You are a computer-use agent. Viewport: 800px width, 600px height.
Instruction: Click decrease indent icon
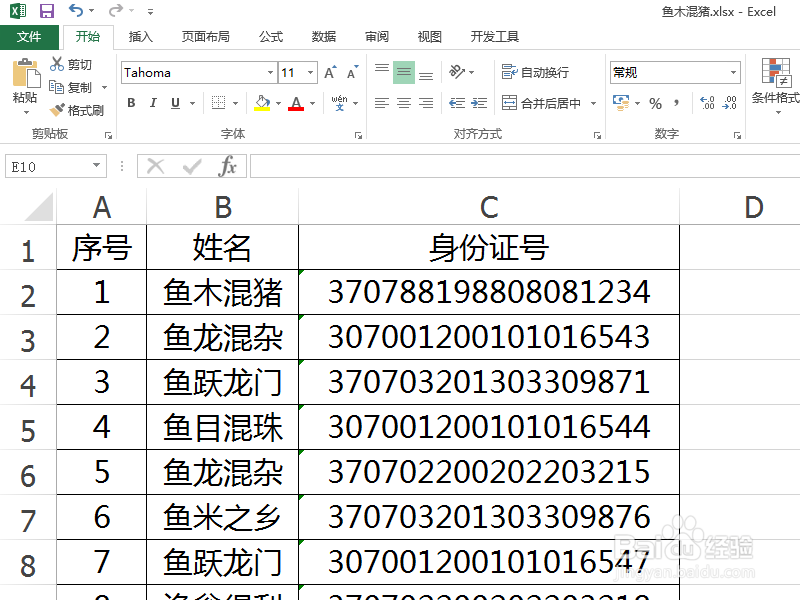pyautogui.click(x=457, y=103)
